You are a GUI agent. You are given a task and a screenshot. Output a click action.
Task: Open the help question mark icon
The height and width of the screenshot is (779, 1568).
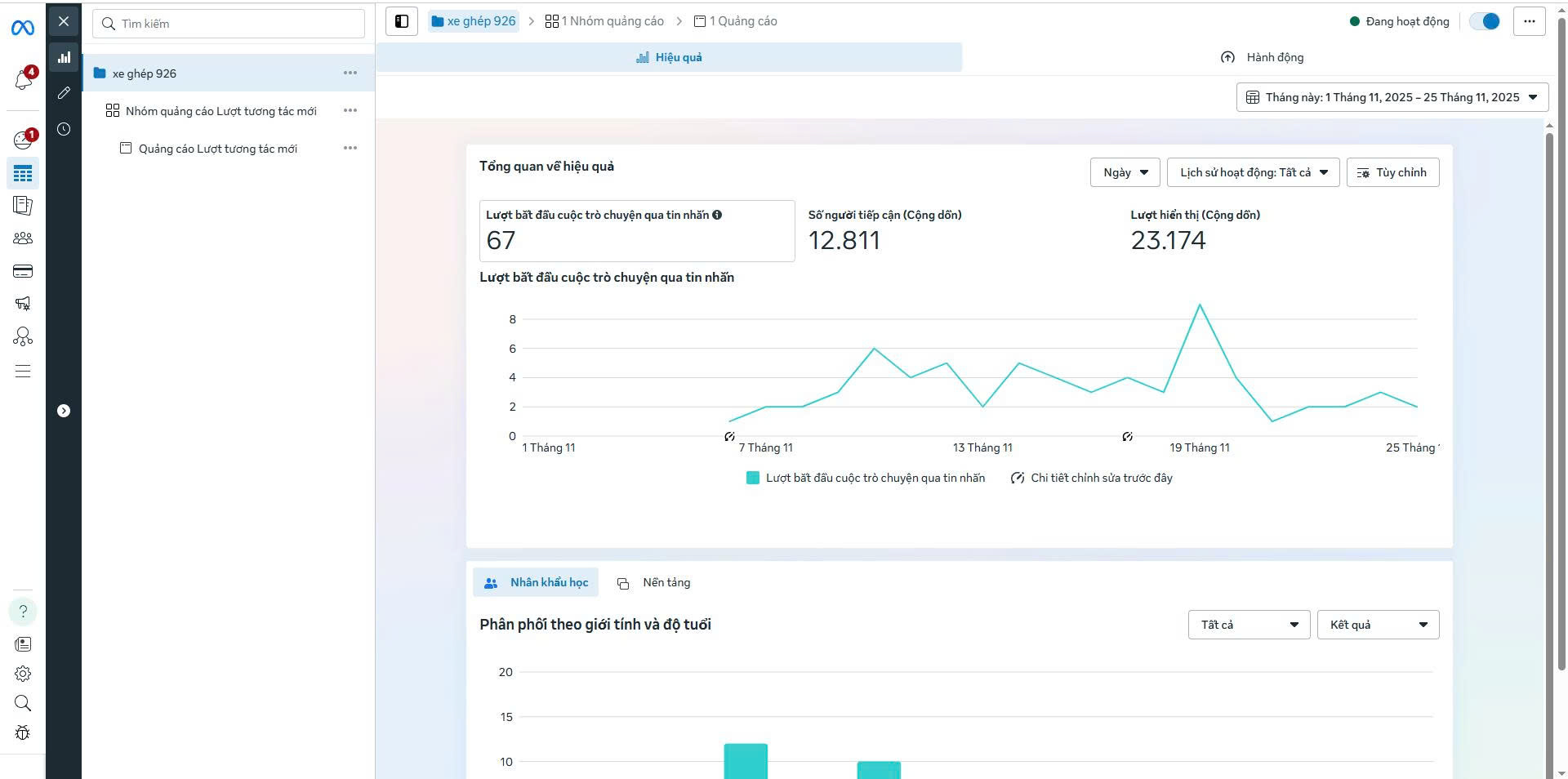(23, 611)
